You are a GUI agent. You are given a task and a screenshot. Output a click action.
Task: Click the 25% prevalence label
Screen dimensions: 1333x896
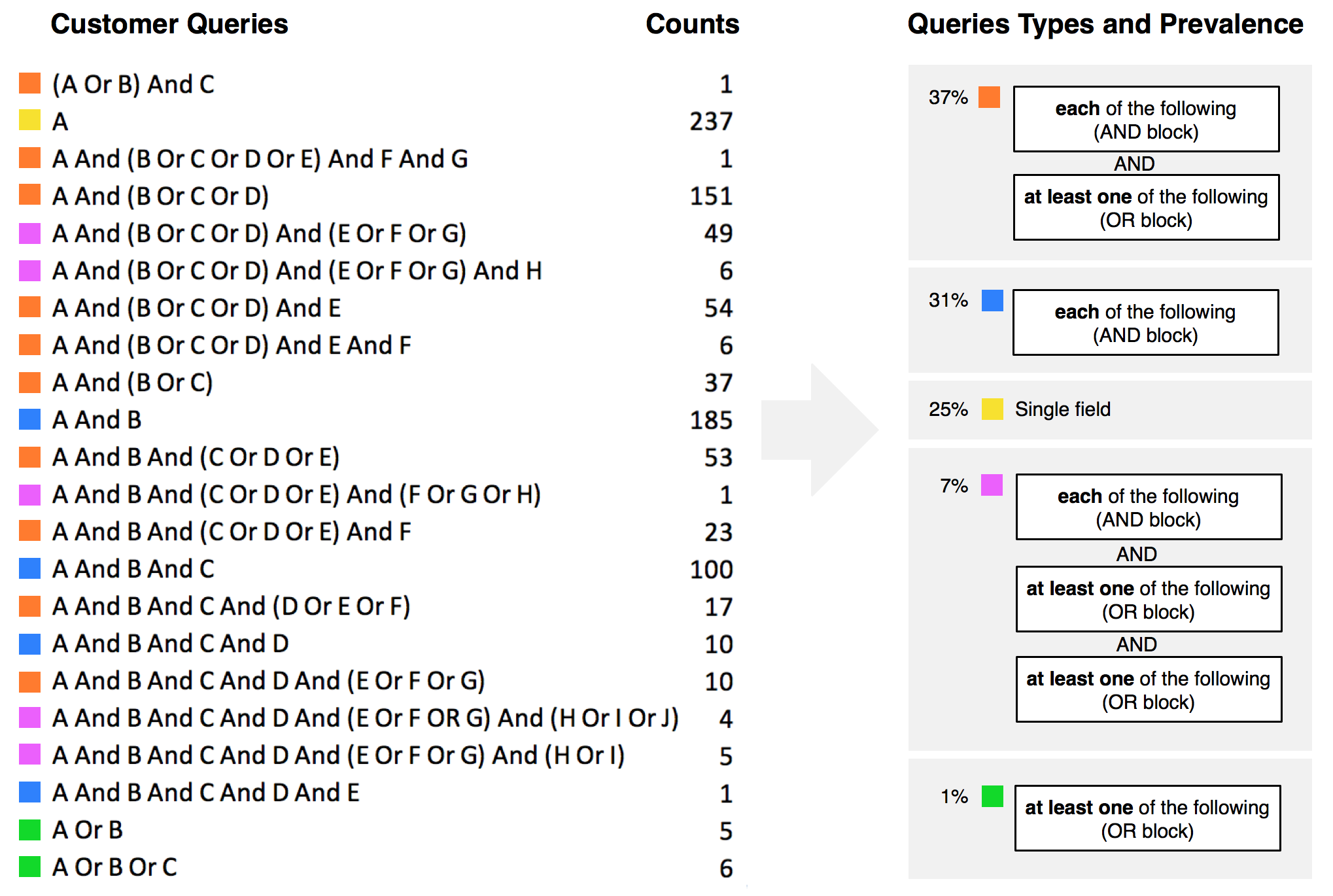(x=948, y=409)
